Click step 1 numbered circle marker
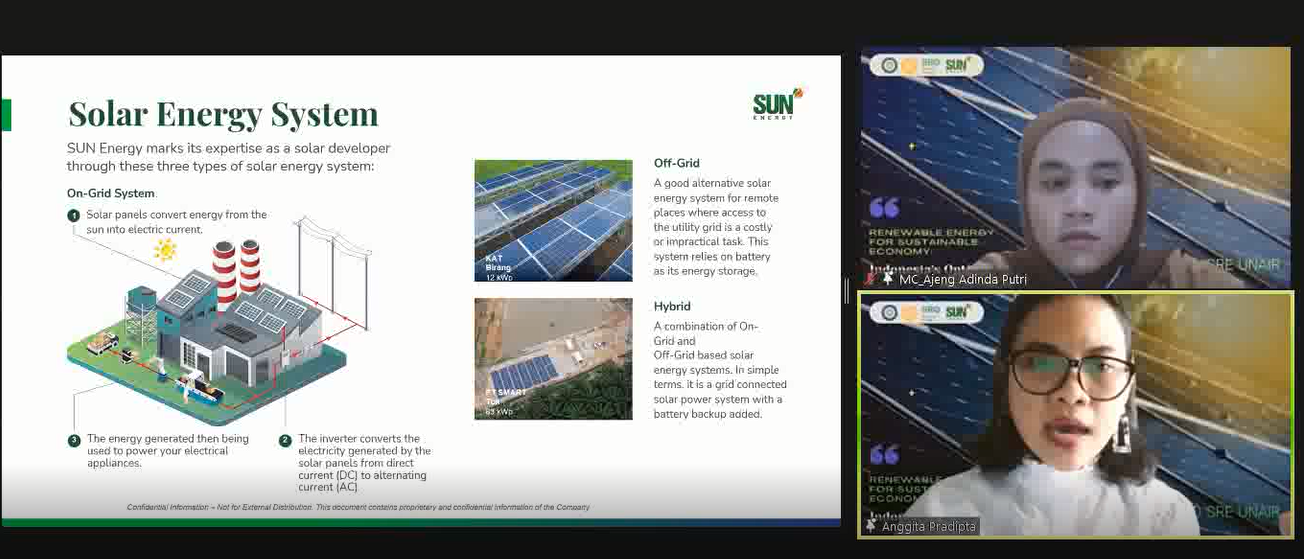Viewport: 1304px width, 559px height. 73,216
